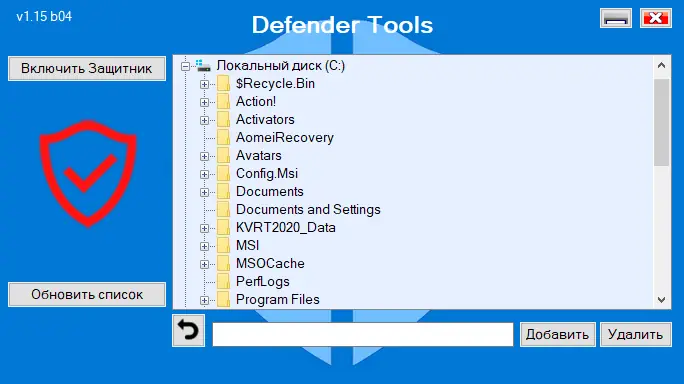
Task: Select the MSI label
Action: pos(247,245)
